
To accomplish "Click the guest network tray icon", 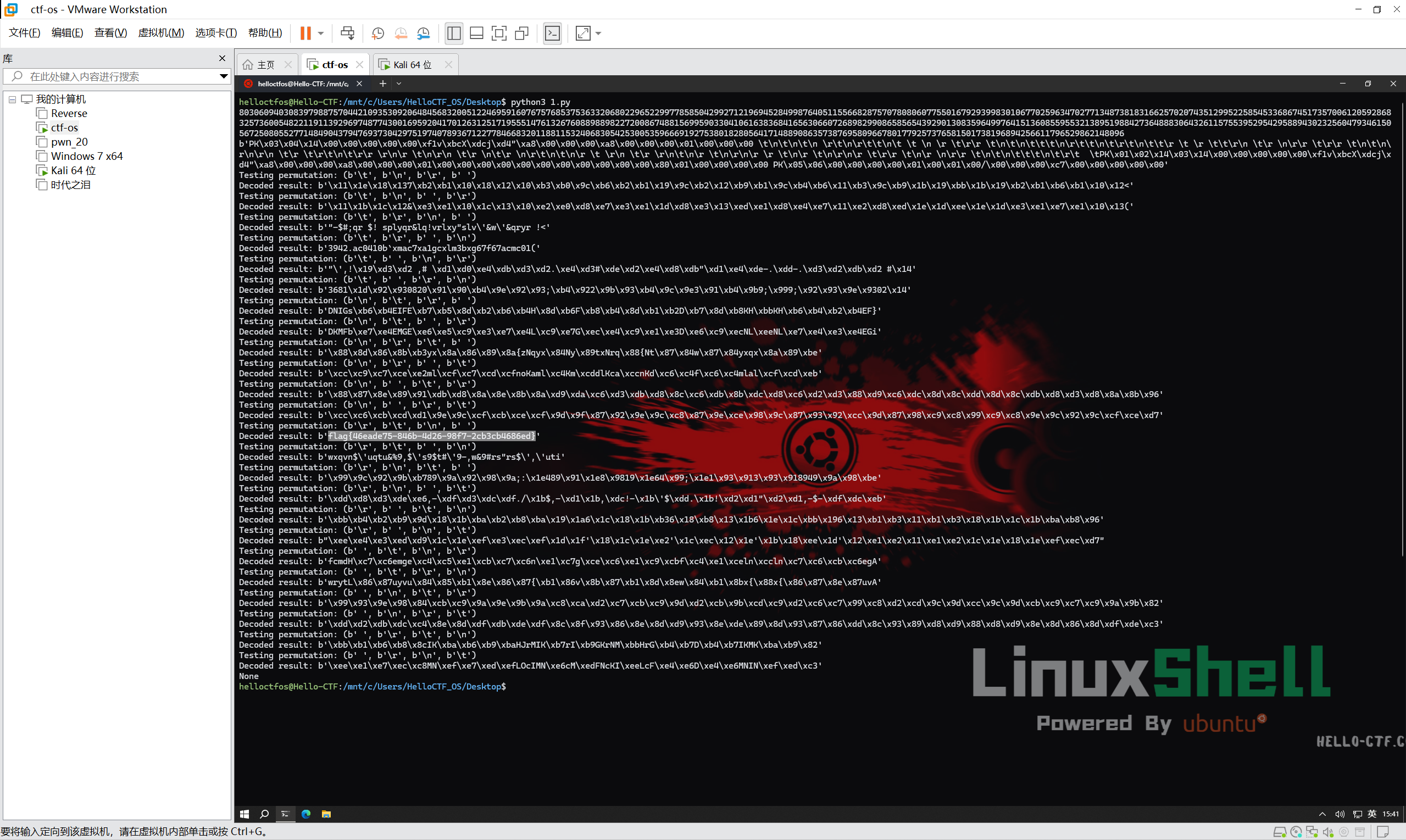I will coord(1357,814).
